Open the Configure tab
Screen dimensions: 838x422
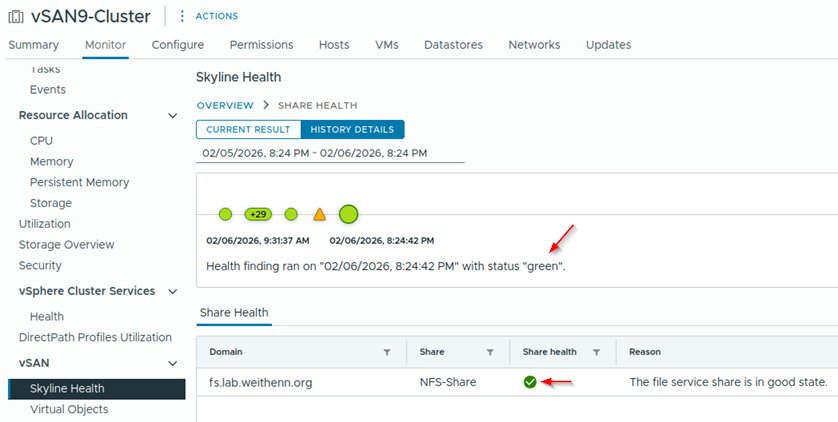[178, 45]
